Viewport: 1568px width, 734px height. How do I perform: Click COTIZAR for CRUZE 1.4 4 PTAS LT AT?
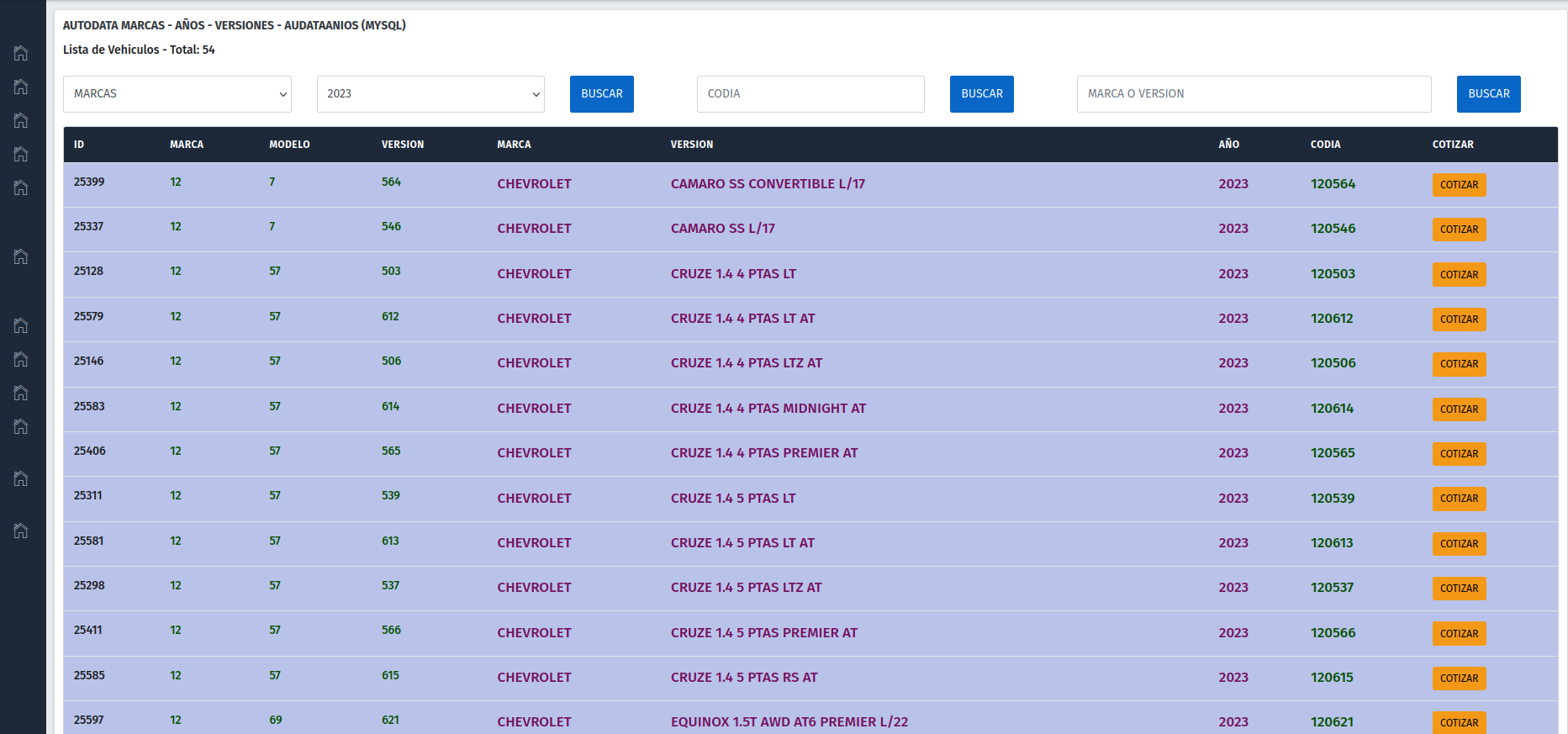pos(1459,319)
